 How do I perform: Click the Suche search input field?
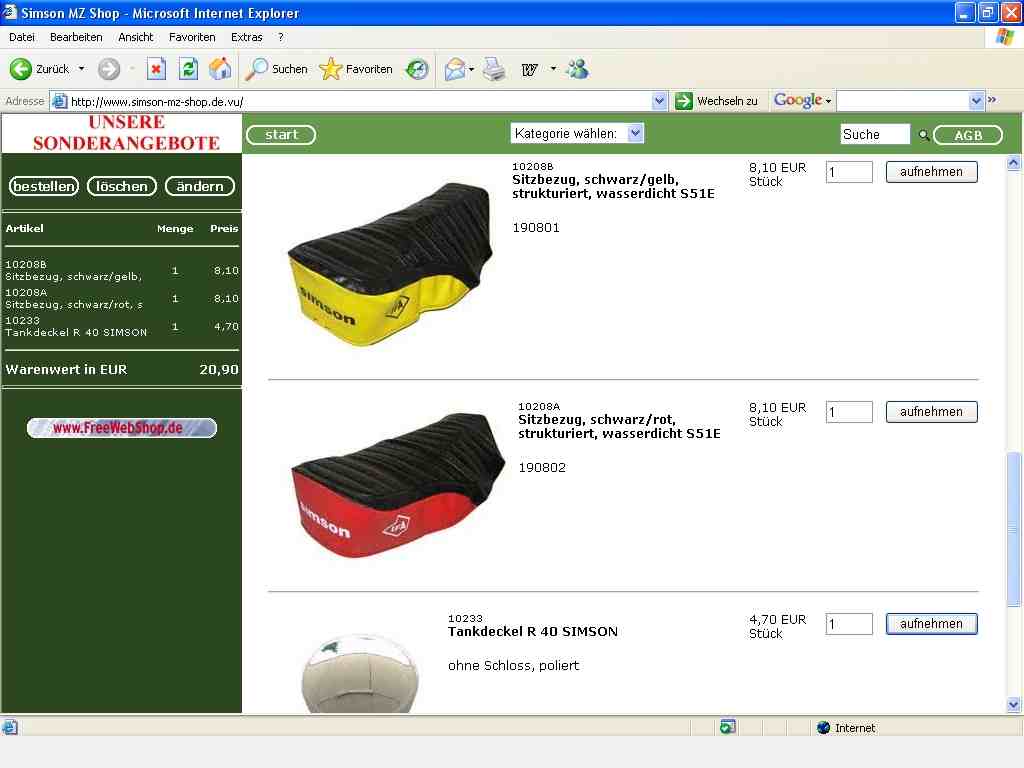(874, 134)
